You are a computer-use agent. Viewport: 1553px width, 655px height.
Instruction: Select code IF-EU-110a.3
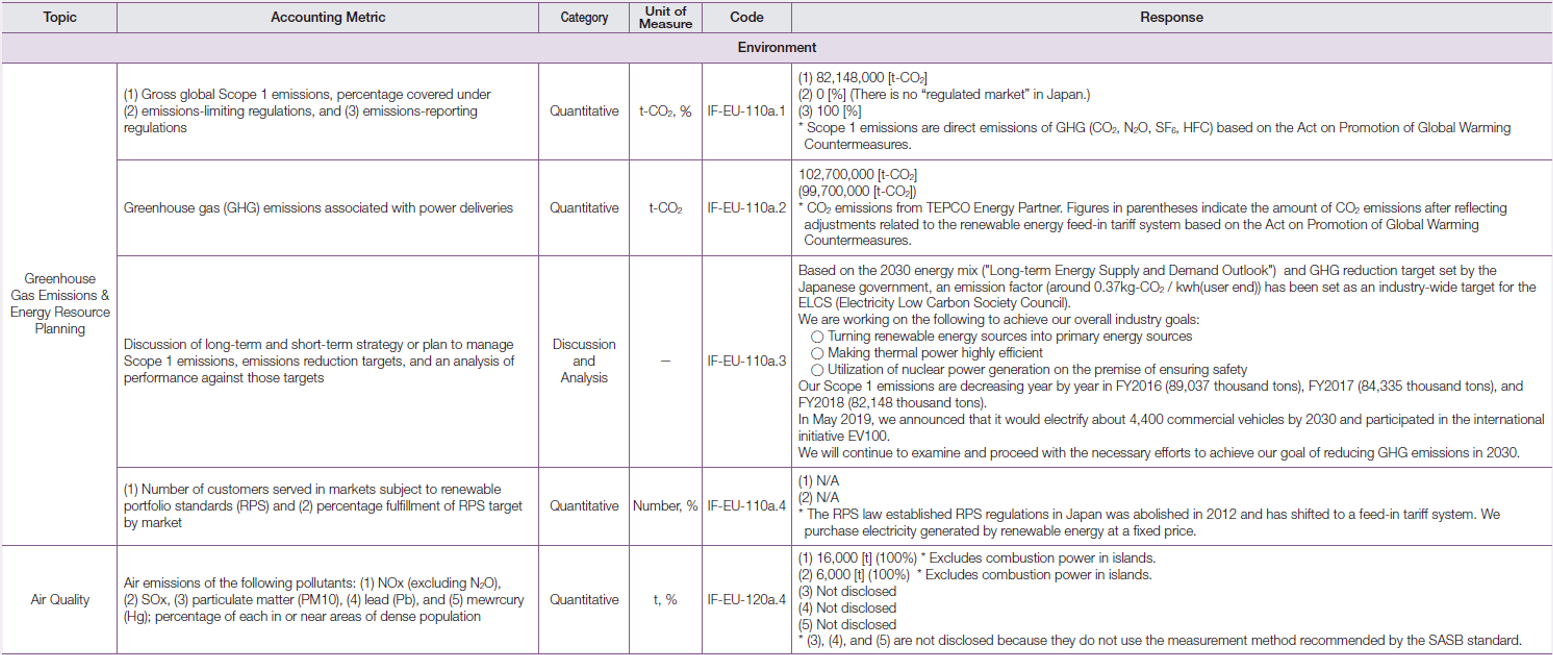[x=746, y=360]
